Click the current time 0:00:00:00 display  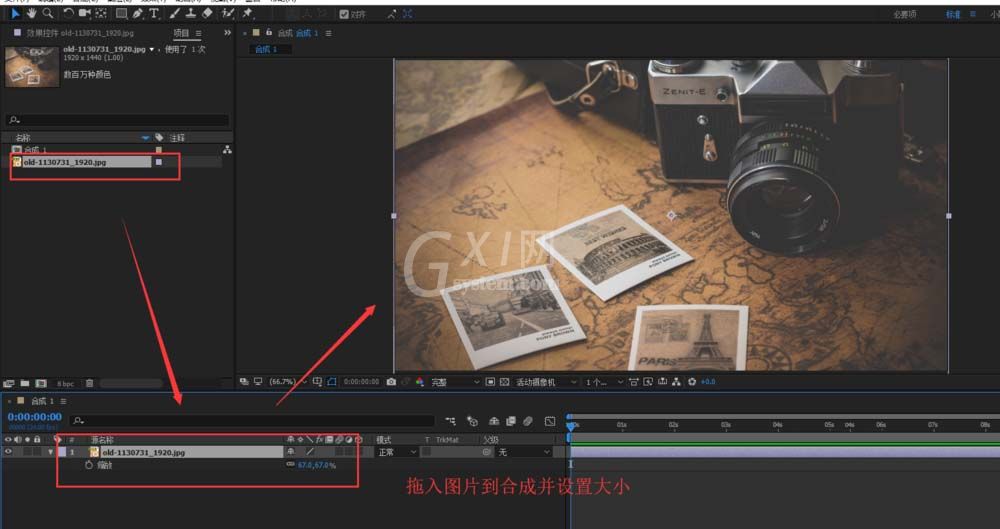34,417
